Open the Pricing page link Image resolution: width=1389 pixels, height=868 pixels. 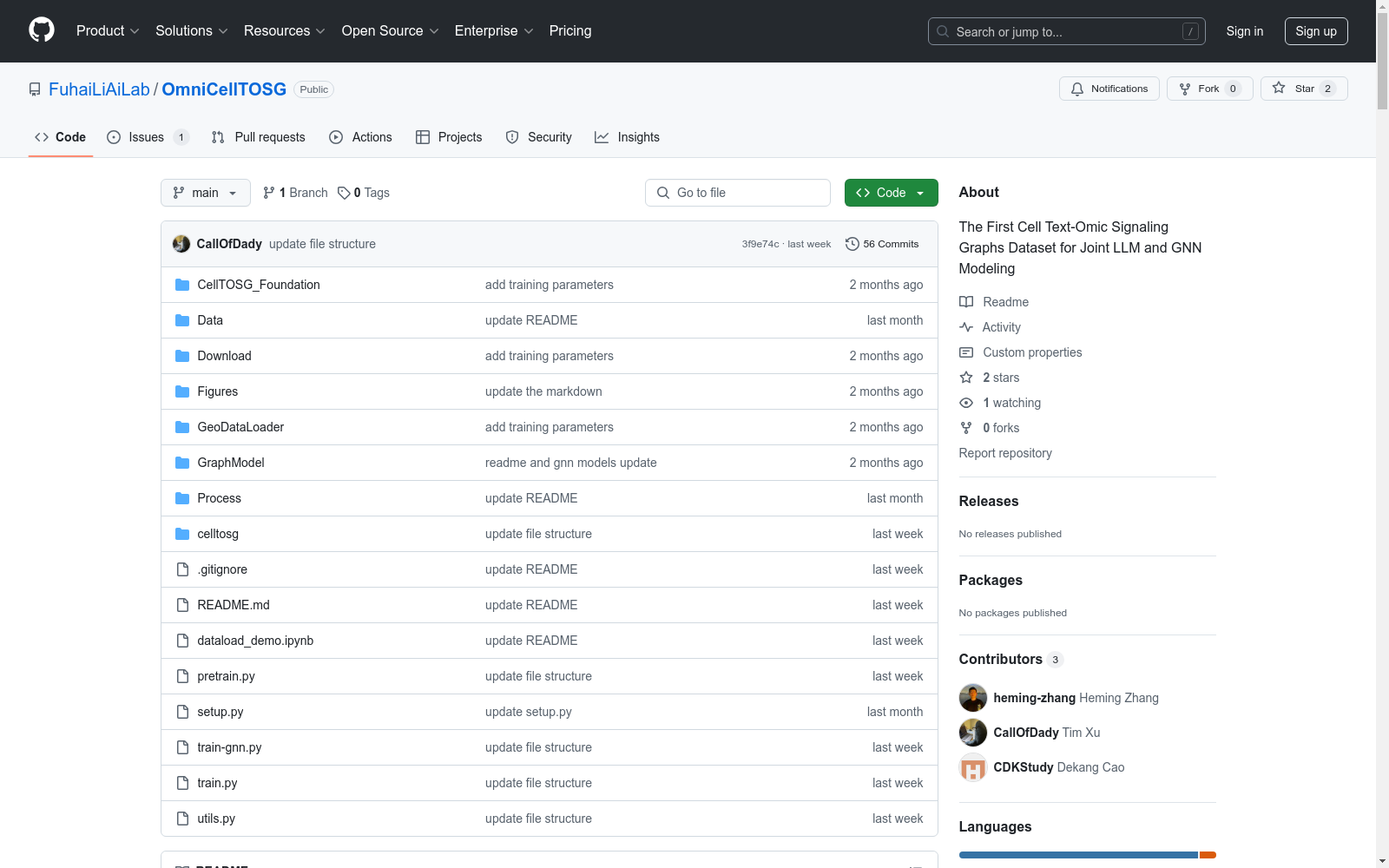570,30
